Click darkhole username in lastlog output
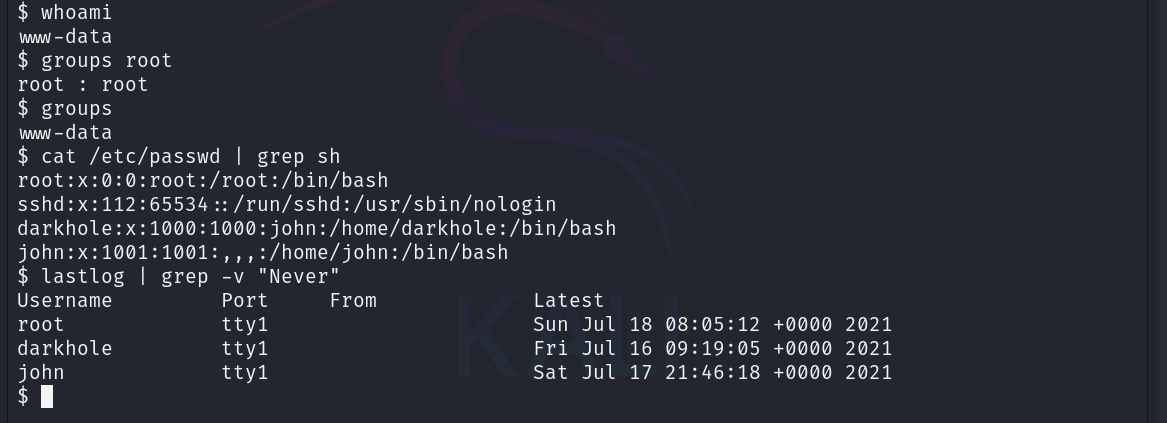1167x423 pixels. (65, 349)
